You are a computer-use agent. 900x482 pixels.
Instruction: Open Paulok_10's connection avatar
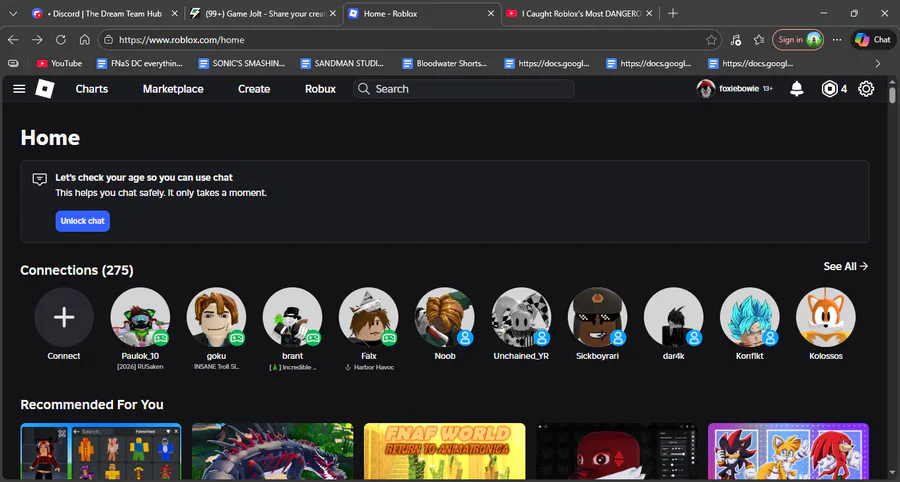point(140,317)
